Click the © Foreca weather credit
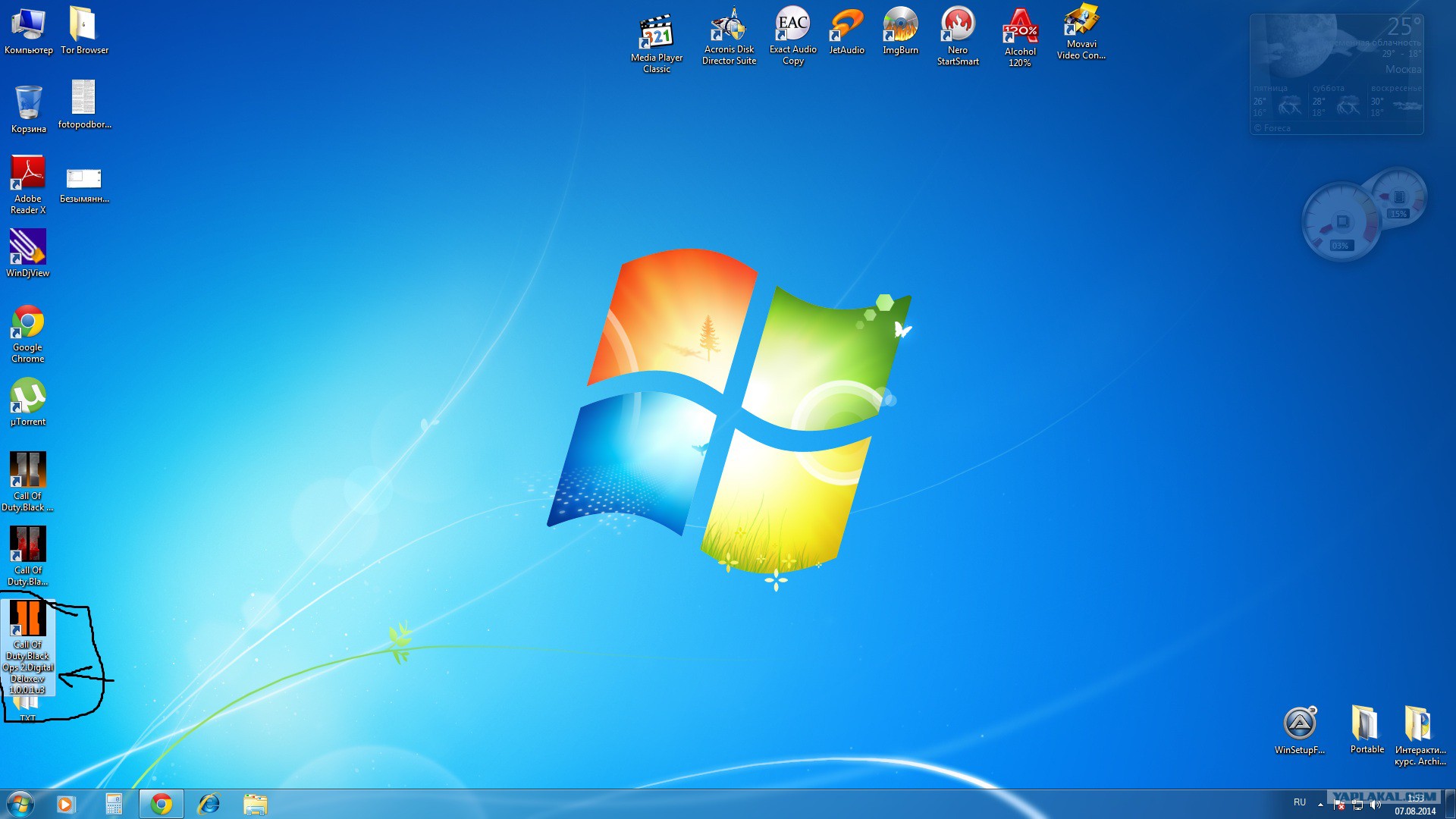1456x819 pixels. pyautogui.click(x=1272, y=128)
